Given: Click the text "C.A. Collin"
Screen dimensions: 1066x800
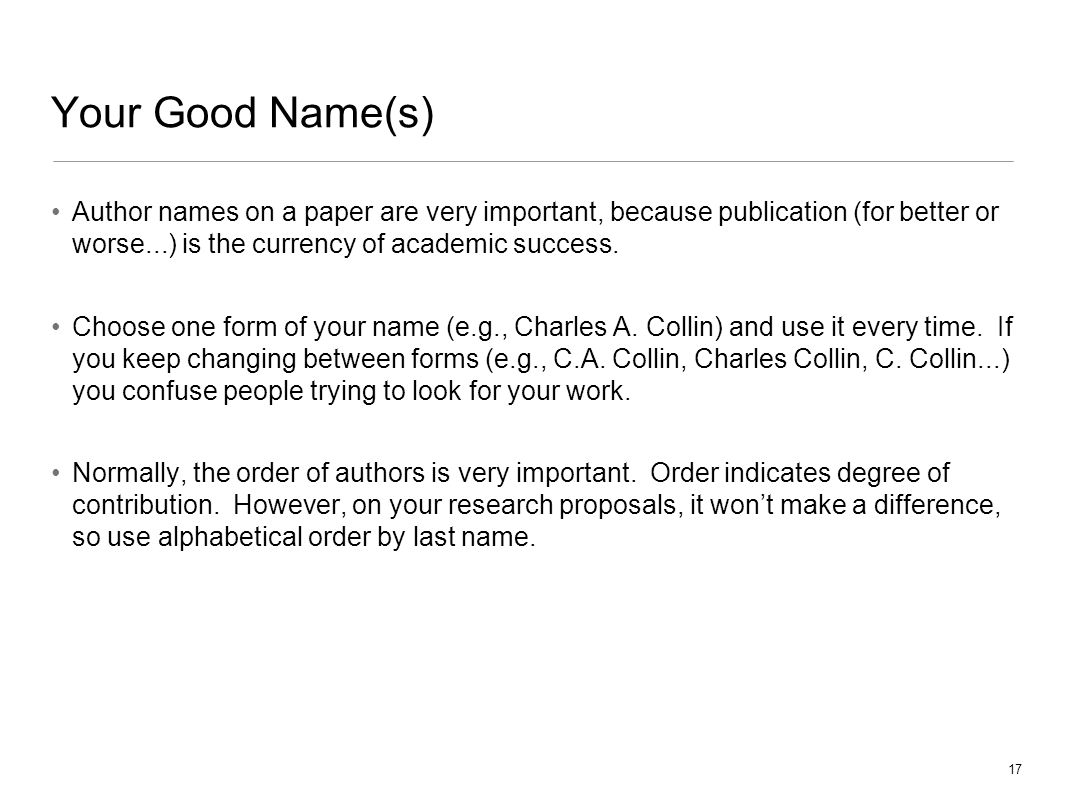Looking at the screenshot, I should (x=617, y=359).
